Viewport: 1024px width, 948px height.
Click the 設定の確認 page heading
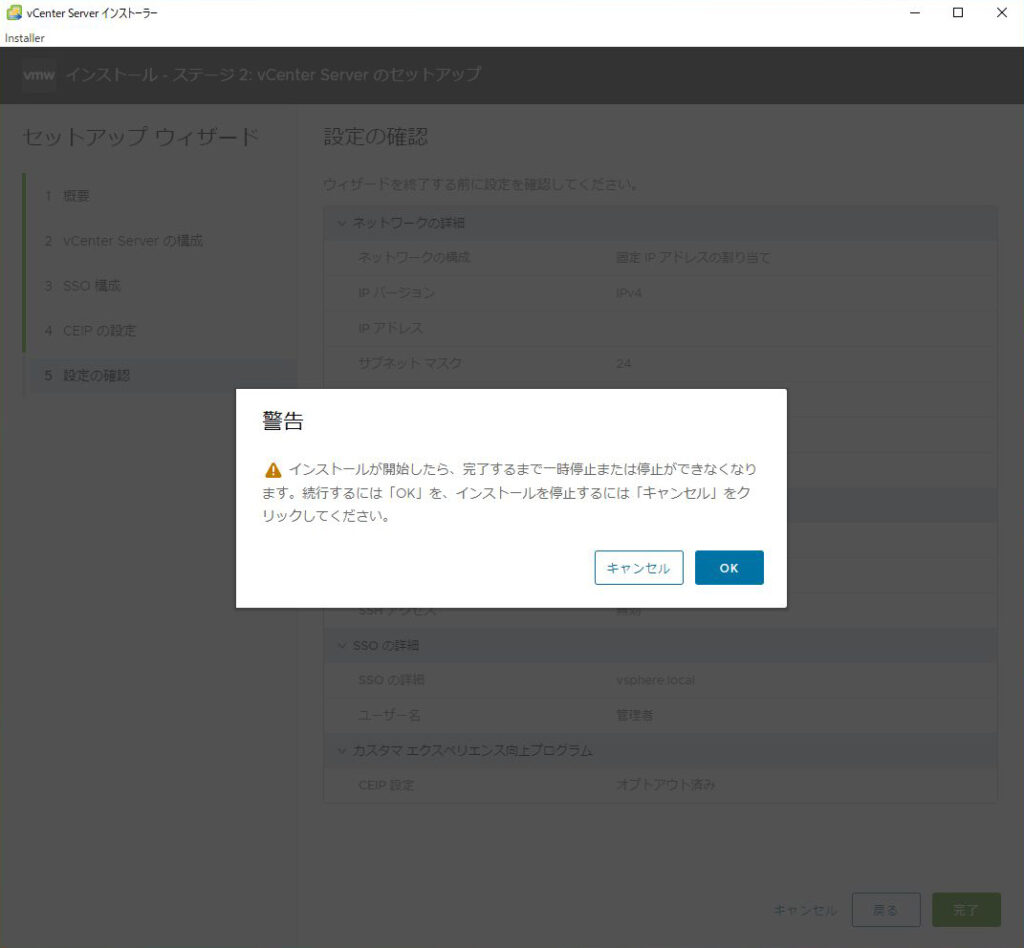pos(376,136)
